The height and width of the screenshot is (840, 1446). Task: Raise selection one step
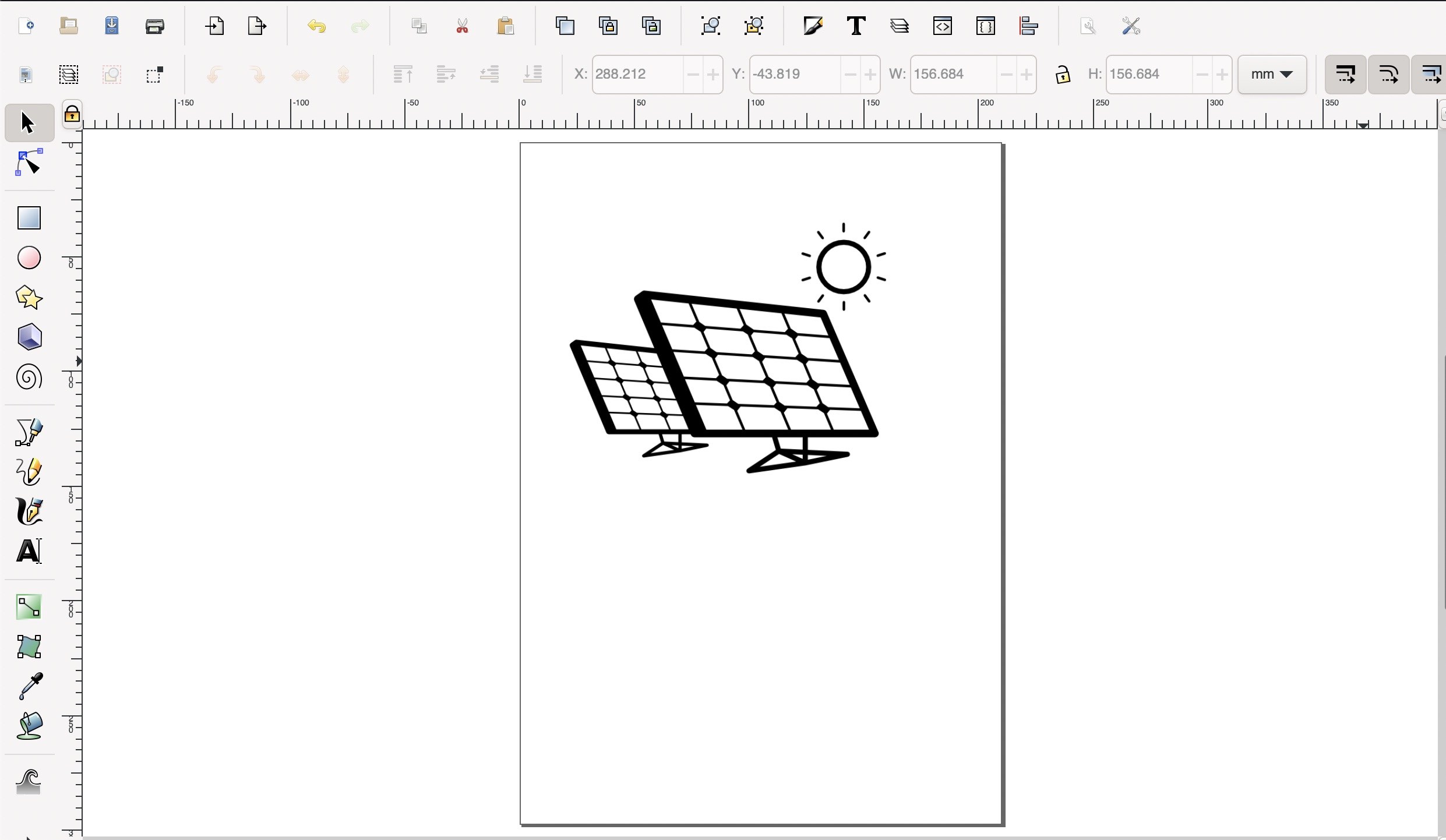446,75
